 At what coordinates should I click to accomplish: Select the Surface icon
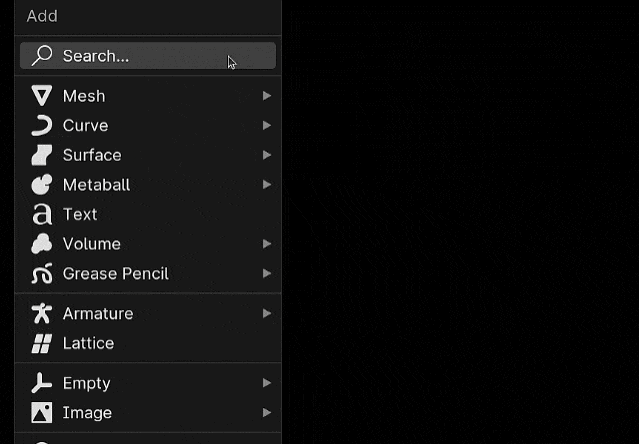42,155
